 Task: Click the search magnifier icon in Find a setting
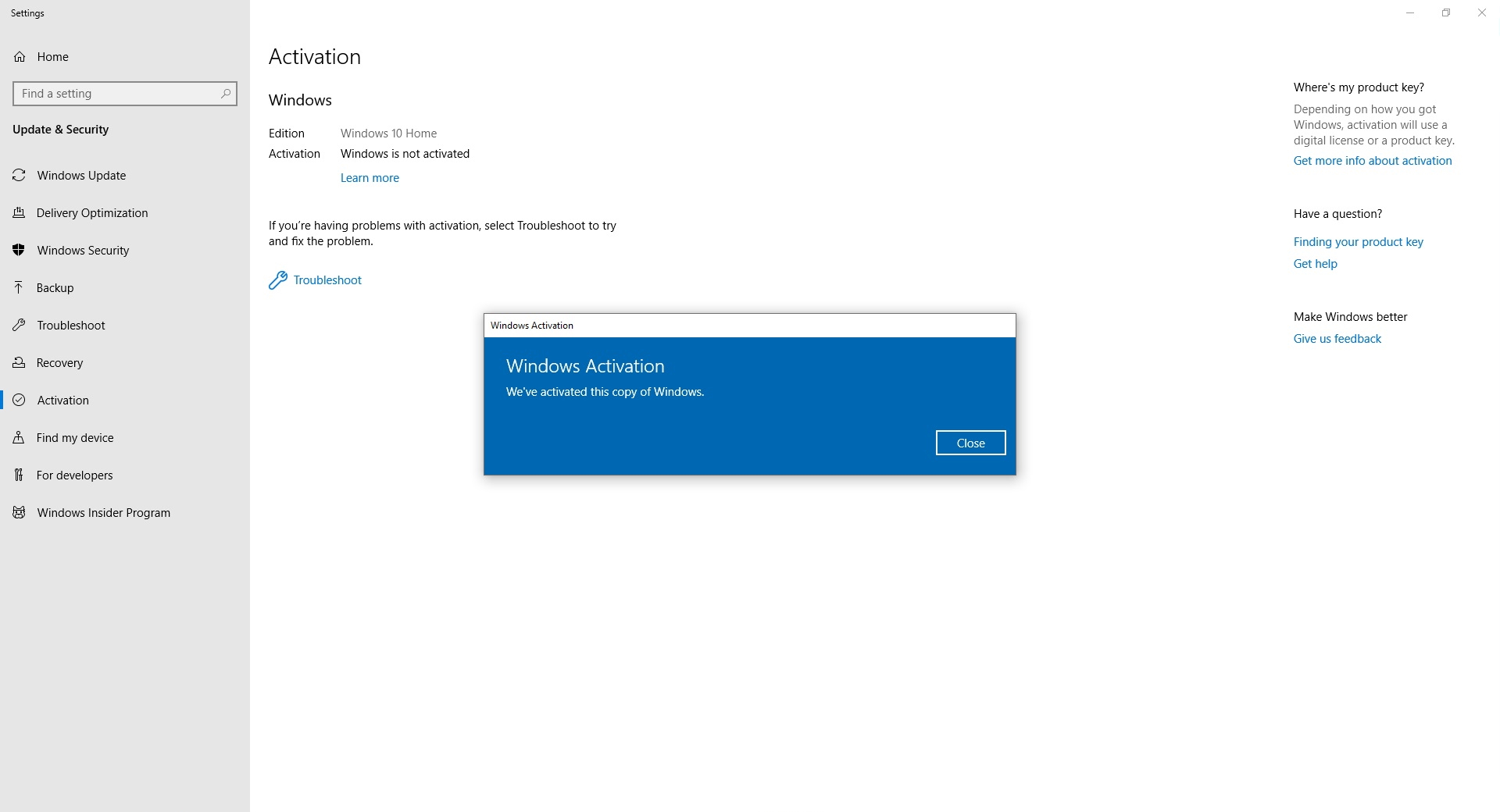[x=226, y=94]
